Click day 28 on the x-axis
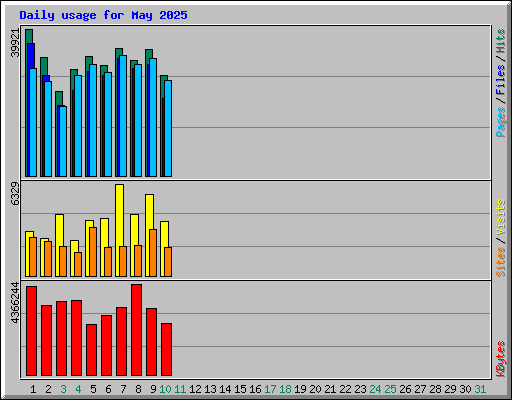This screenshot has height=400, width=512. tap(435, 389)
